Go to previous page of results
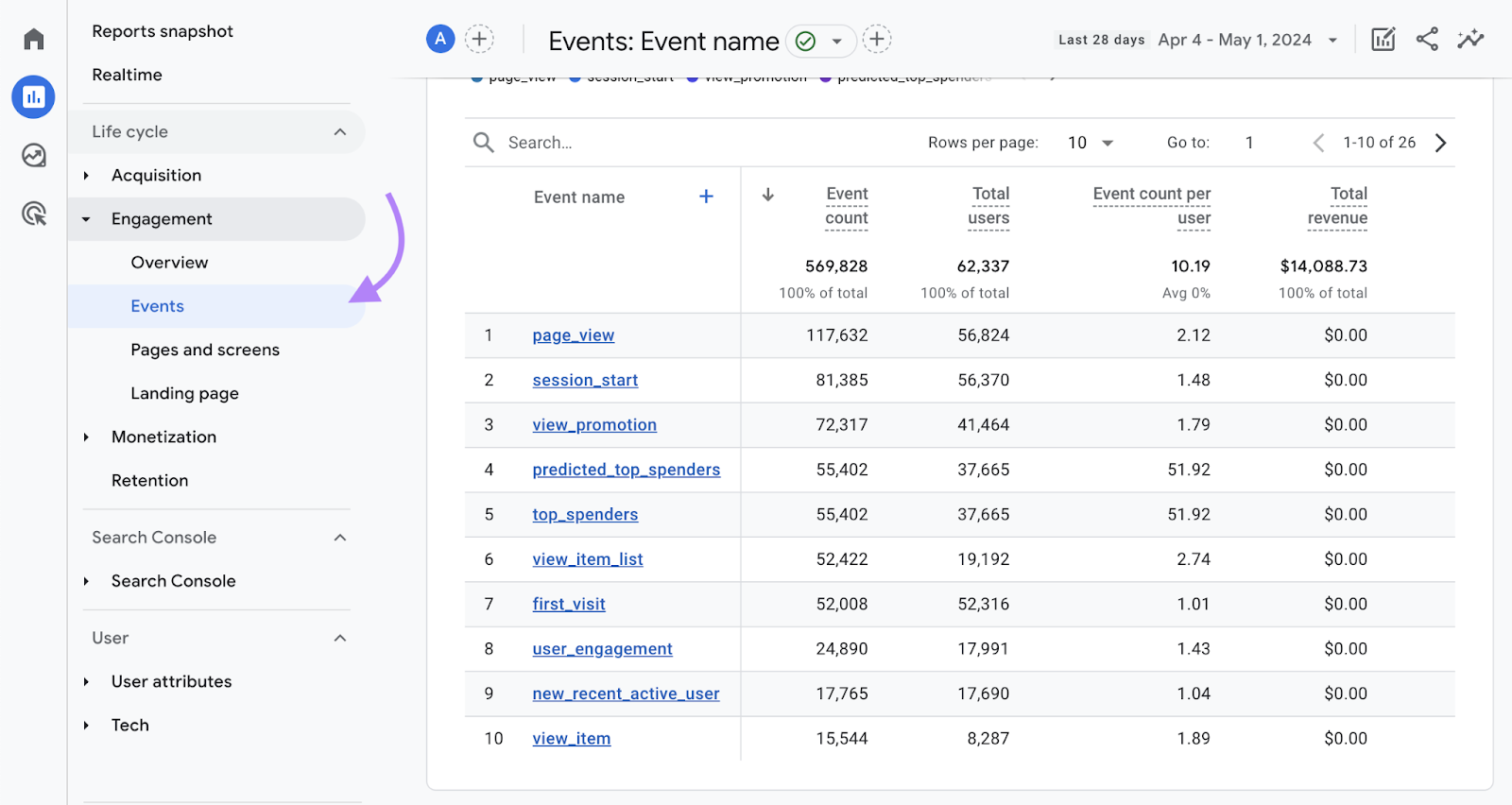 1318,143
